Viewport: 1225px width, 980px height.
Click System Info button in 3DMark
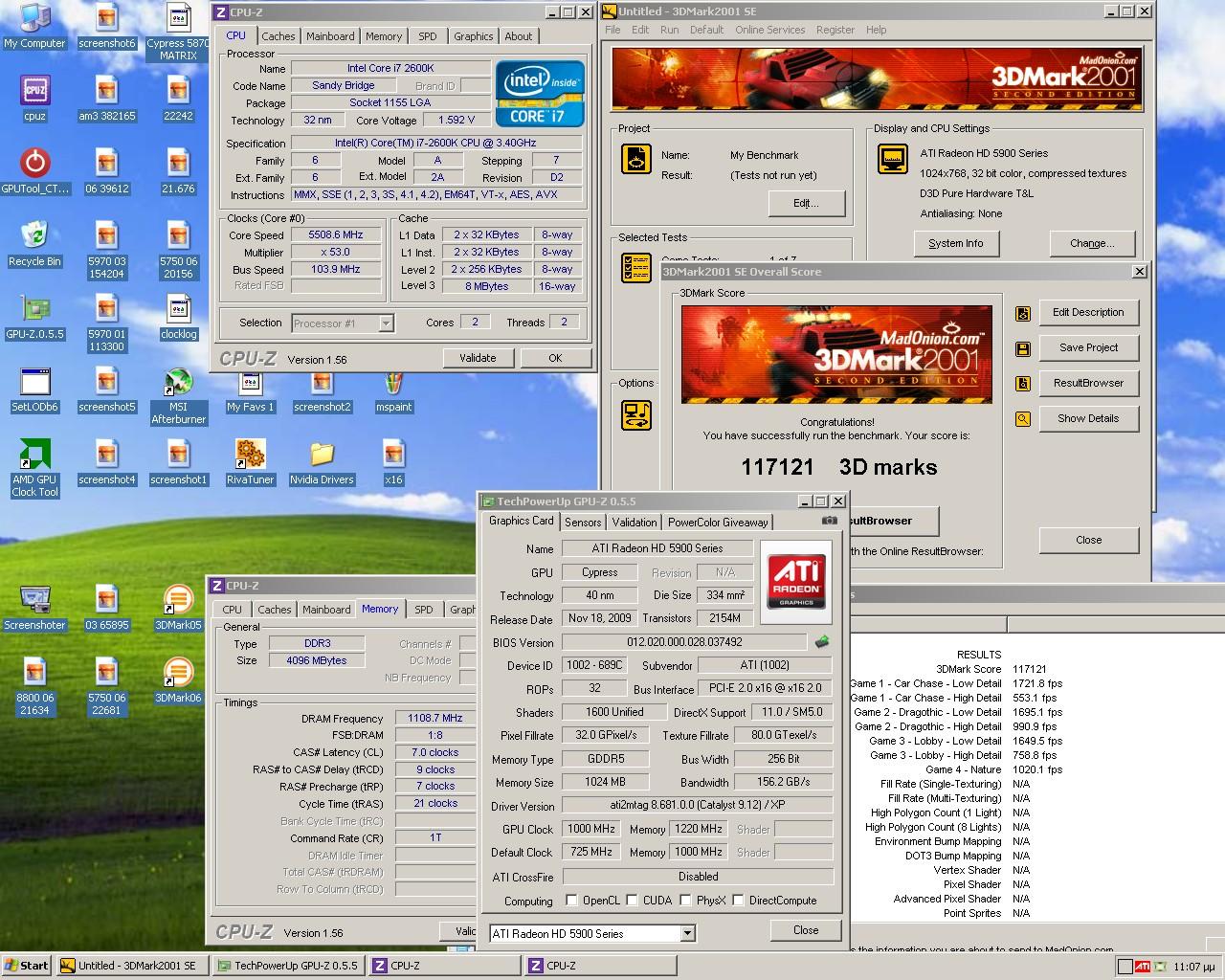(955, 243)
